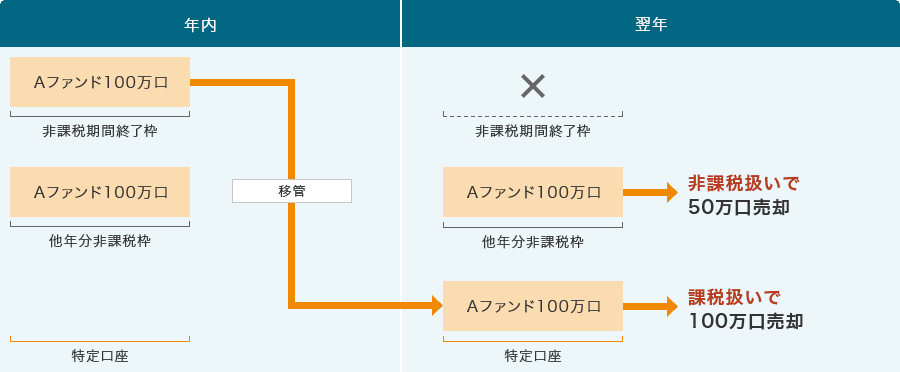Select the 年内 header tab
900x372 pixels.
tap(200, 24)
